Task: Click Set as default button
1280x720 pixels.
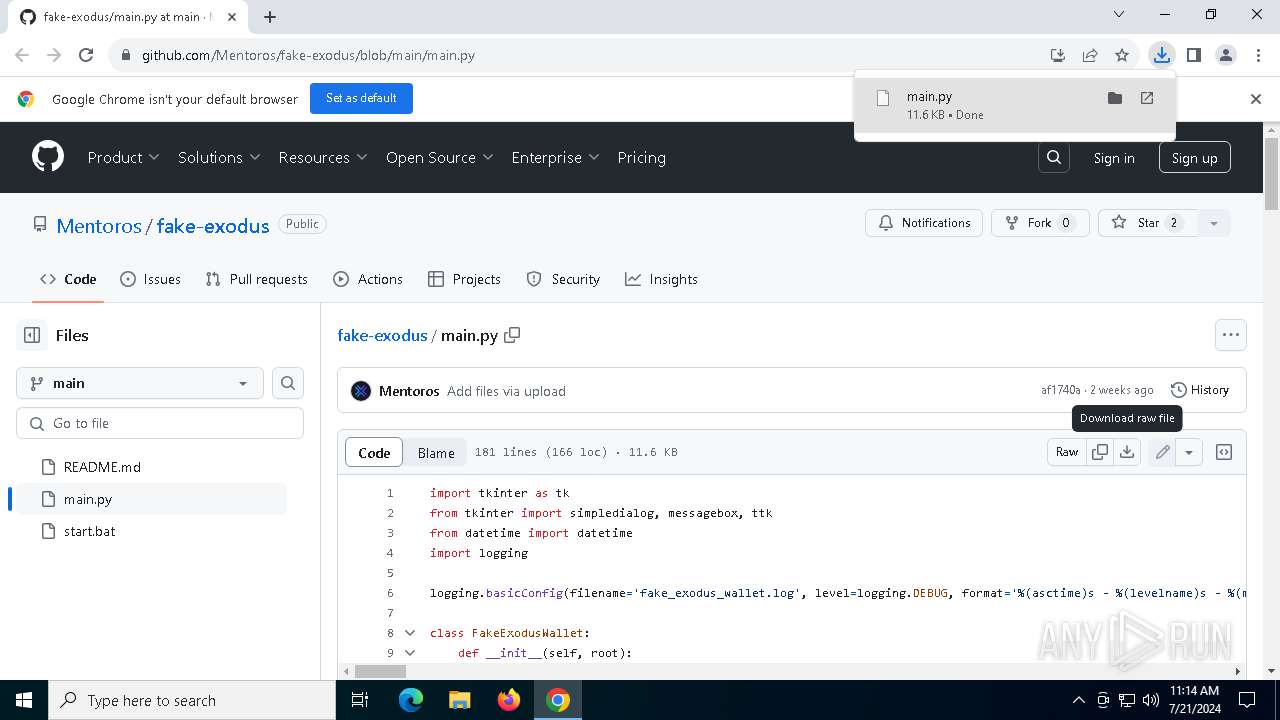Action: (361, 98)
